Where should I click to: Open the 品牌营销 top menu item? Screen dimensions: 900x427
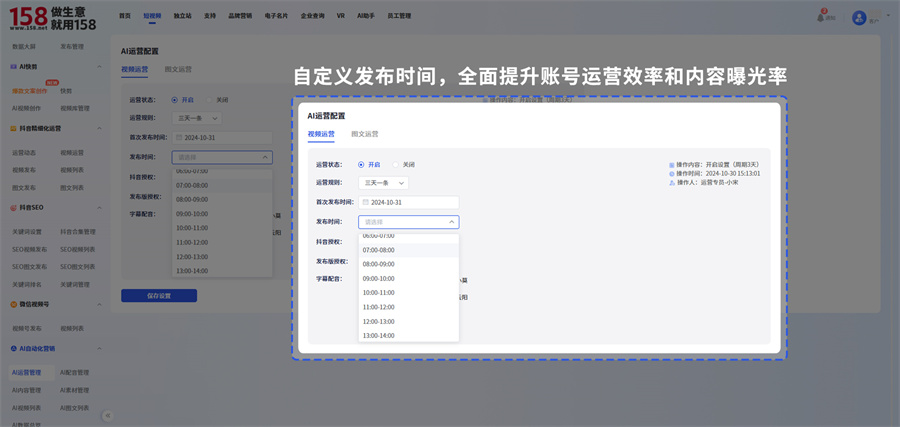click(241, 16)
